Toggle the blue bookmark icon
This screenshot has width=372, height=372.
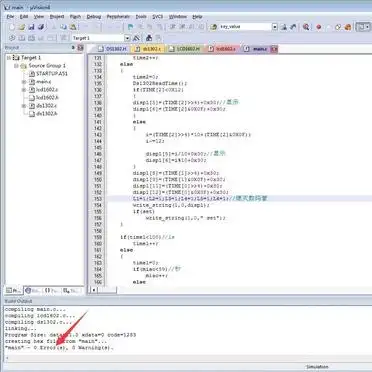131,27
